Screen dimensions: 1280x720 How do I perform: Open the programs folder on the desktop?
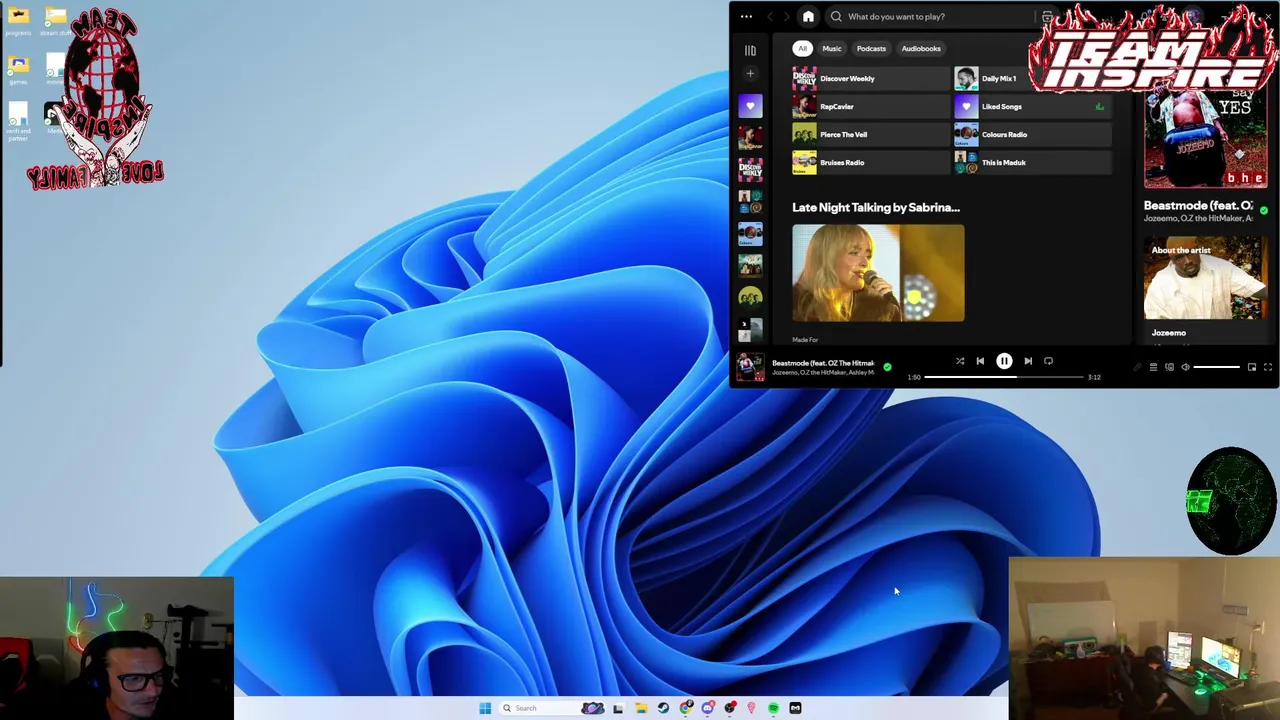tap(18, 20)
